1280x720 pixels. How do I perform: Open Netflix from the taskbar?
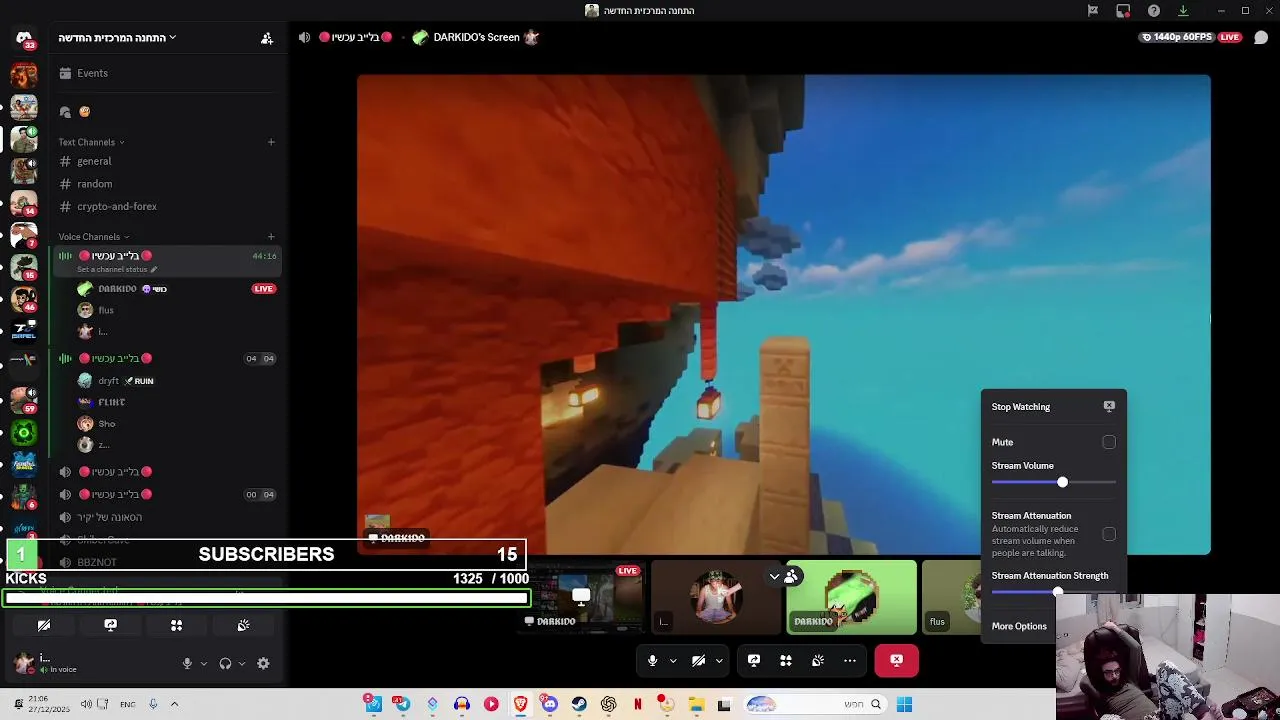[x=637, y=704]
